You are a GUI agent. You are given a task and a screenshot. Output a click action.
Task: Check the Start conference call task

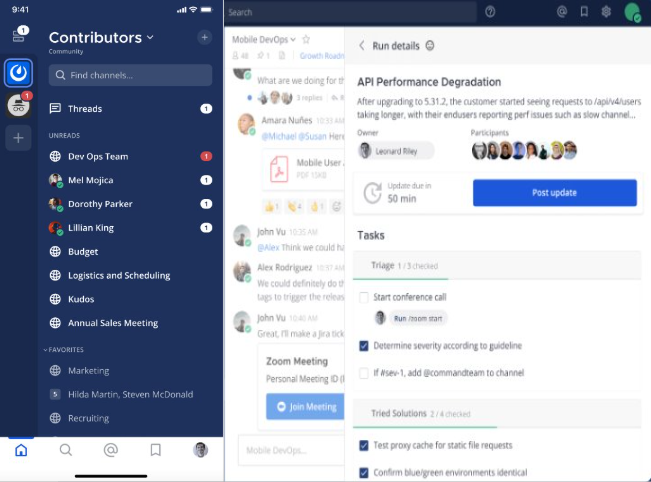(x=364, y=297)
